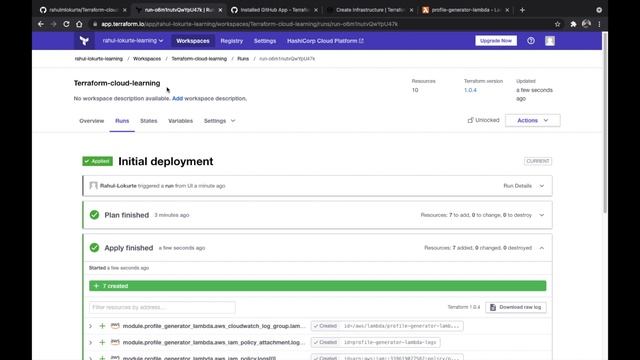Screen dimensions: 640x360
Task: Switch to the profile-generator-lambda browser tab
Action: [x=465, y=10]
